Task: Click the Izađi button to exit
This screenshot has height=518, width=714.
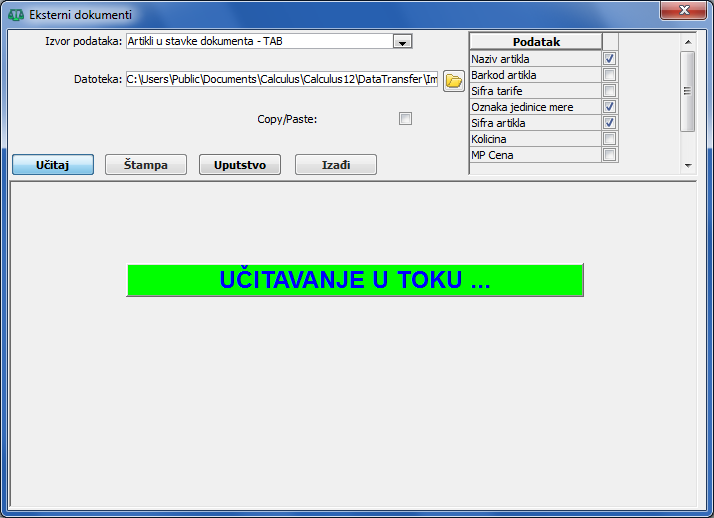Action: [x=335, y=165]
